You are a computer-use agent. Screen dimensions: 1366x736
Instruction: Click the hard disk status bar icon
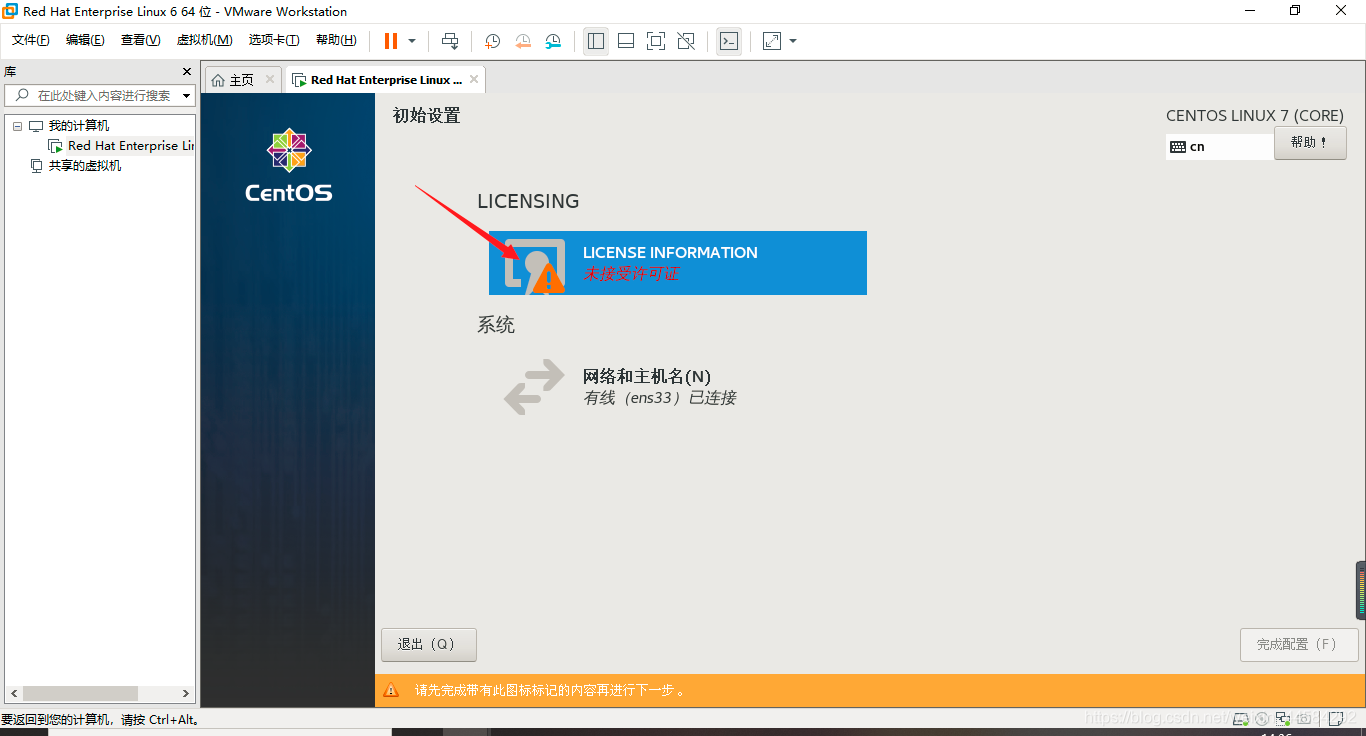[1243, 718]
